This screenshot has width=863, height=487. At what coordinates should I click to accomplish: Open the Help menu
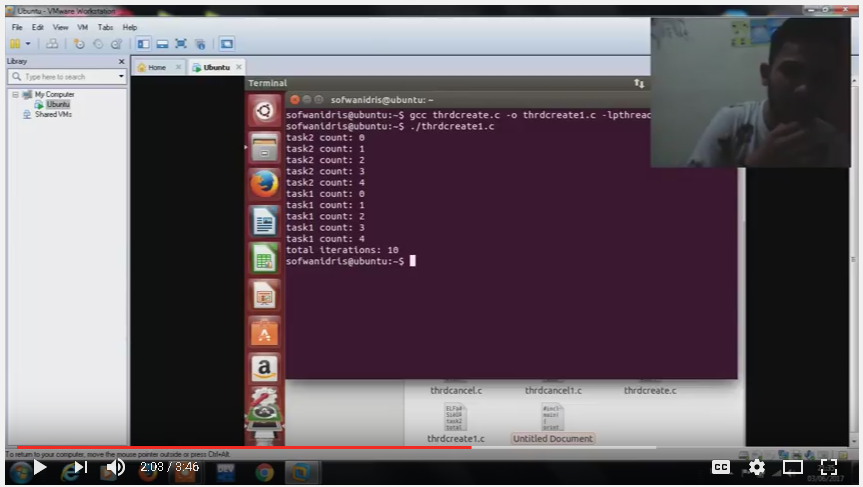click(130, 27)
